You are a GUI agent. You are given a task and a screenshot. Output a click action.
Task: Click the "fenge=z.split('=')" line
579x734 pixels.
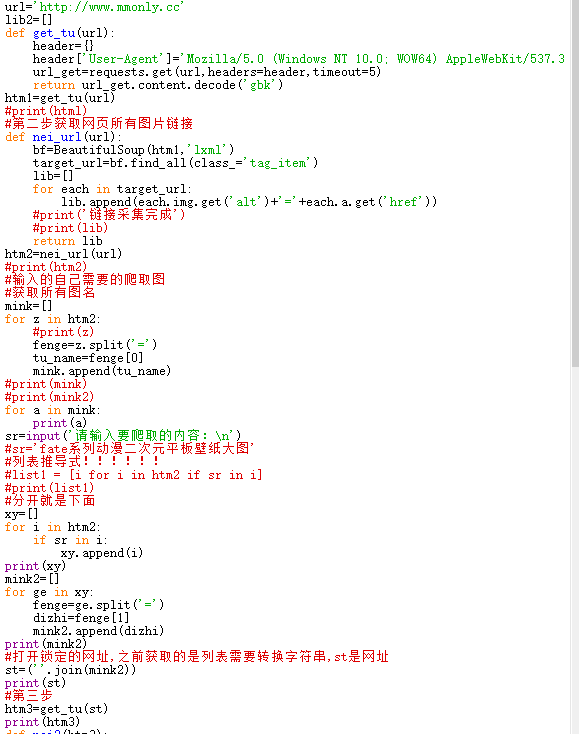coord(95,345)
